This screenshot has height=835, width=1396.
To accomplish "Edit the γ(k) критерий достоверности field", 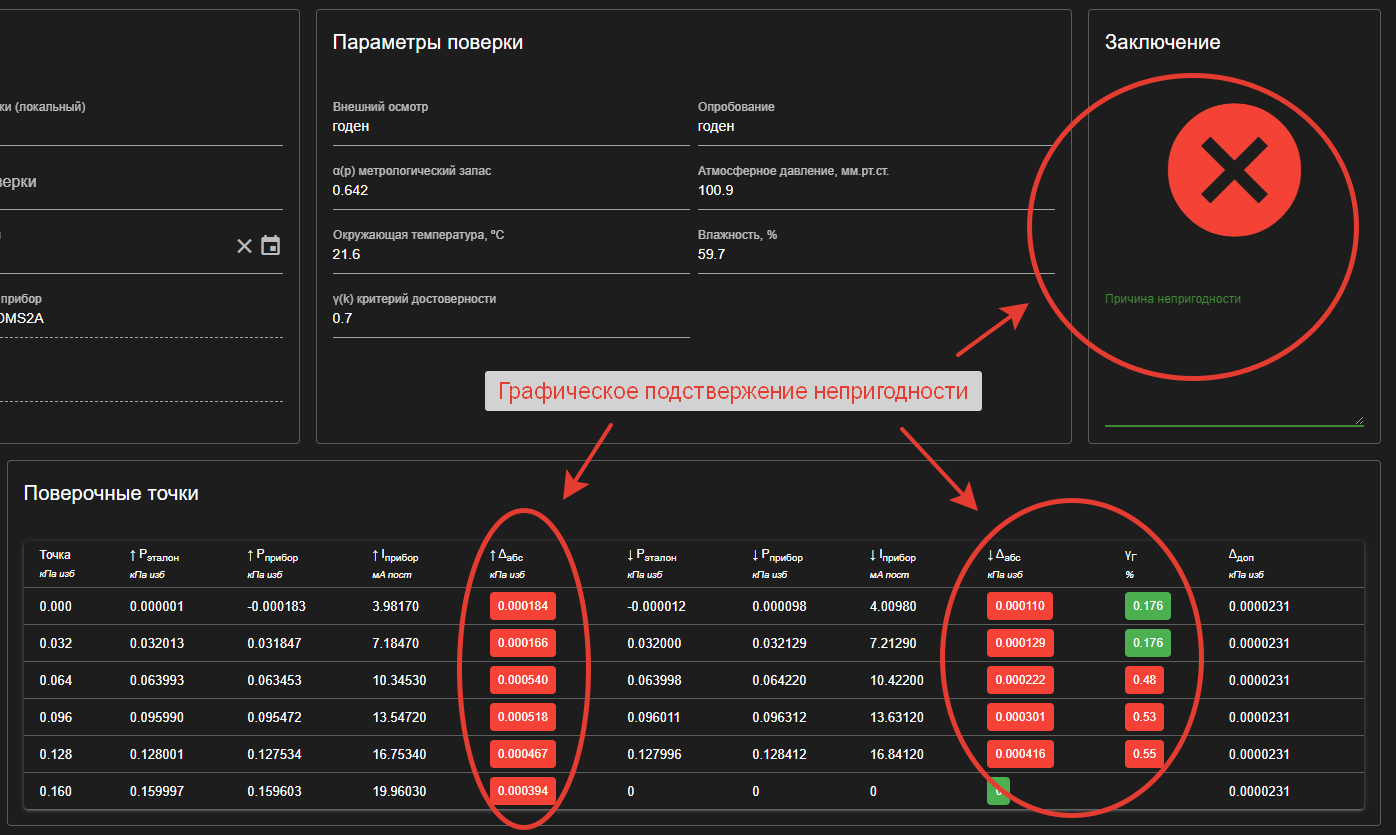I will (x=510, y=319).
